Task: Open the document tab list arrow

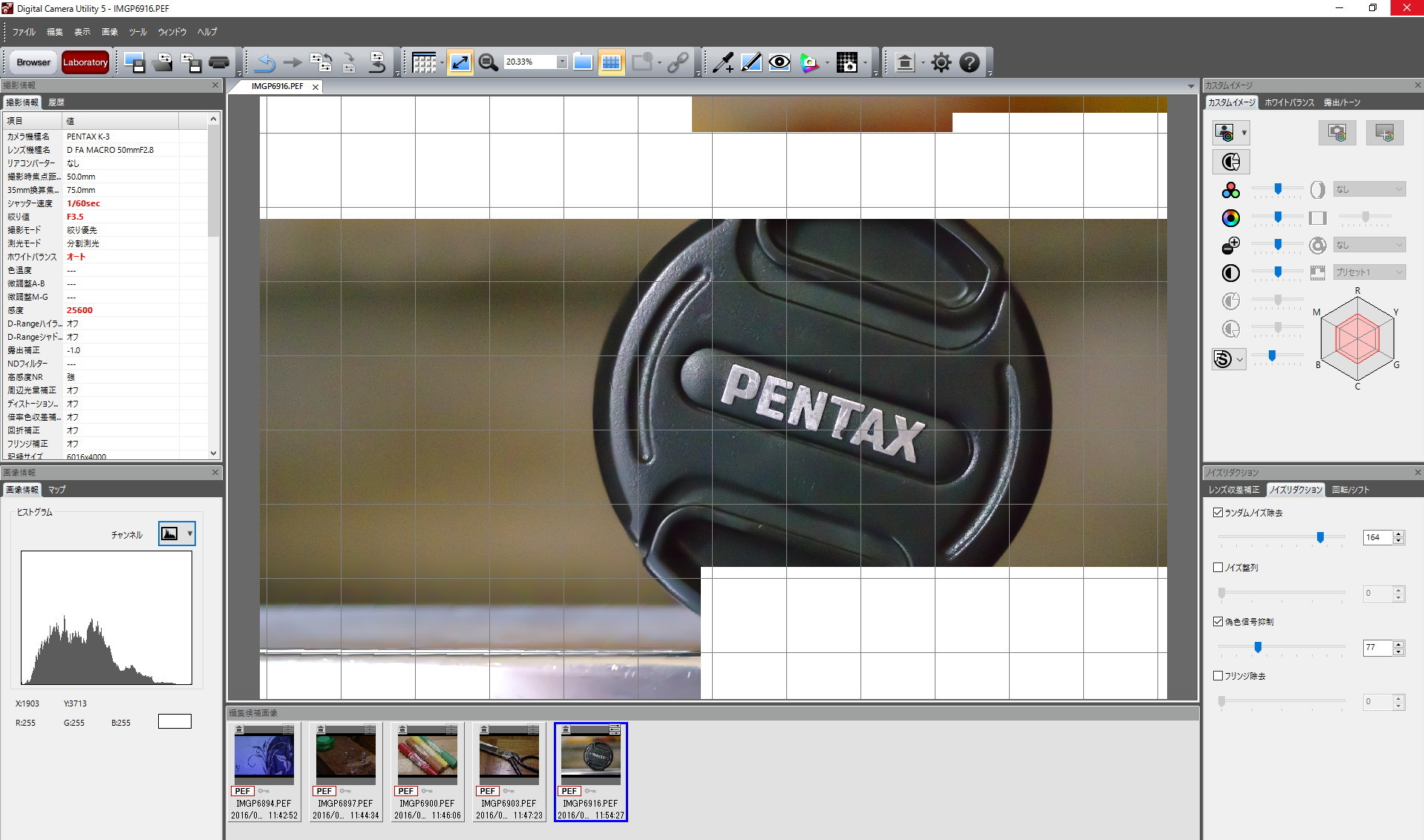Action: [1191, 87]
